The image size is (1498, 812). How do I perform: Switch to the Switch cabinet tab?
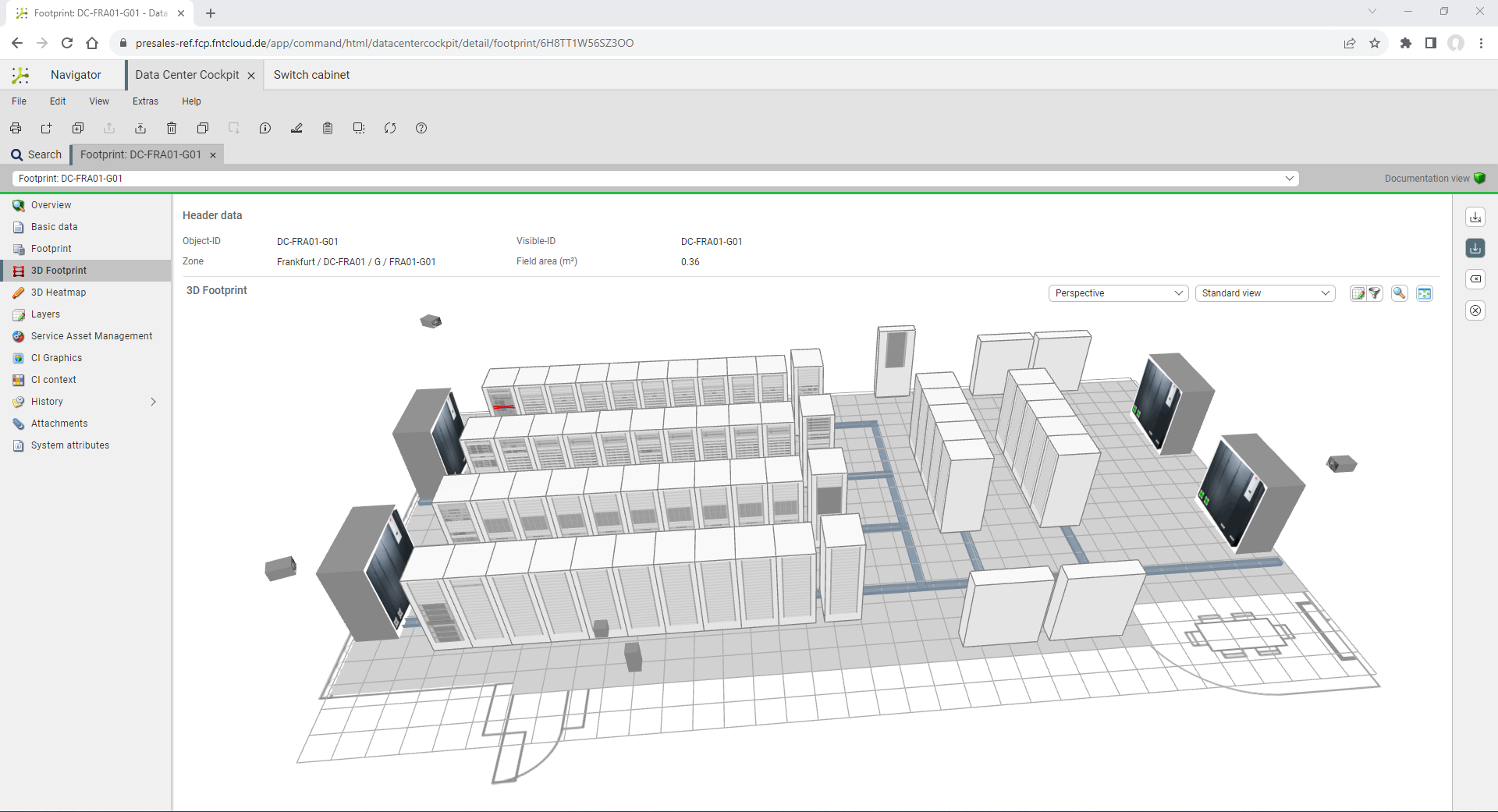(x=311, y=75)
